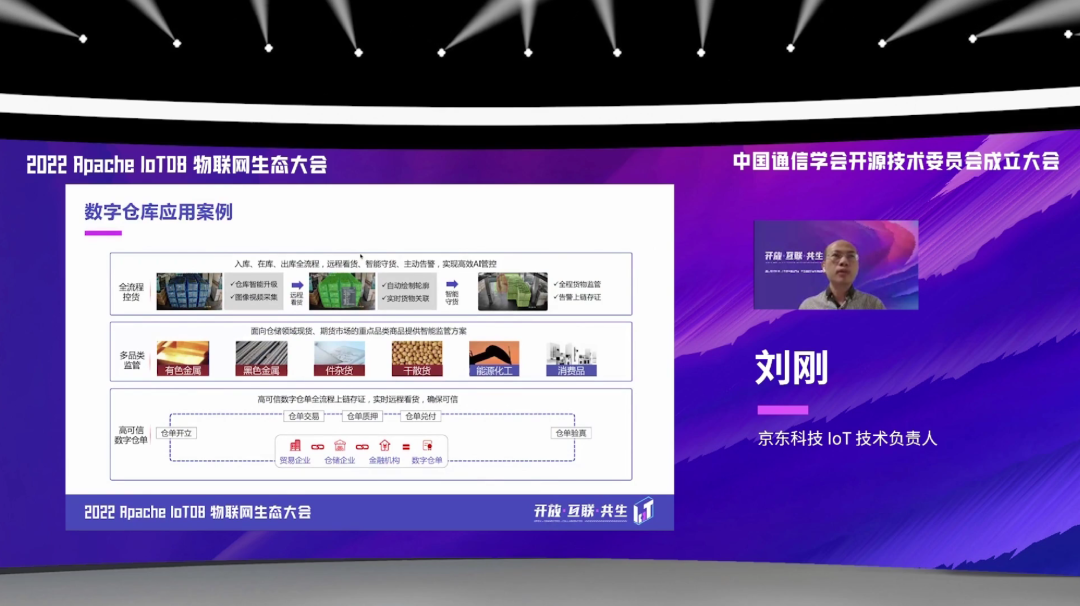Click the 仓储企业 warehouse icon
Image resolution: width=1080 pixels, height=606 pixels.
[x=340, y=446]
